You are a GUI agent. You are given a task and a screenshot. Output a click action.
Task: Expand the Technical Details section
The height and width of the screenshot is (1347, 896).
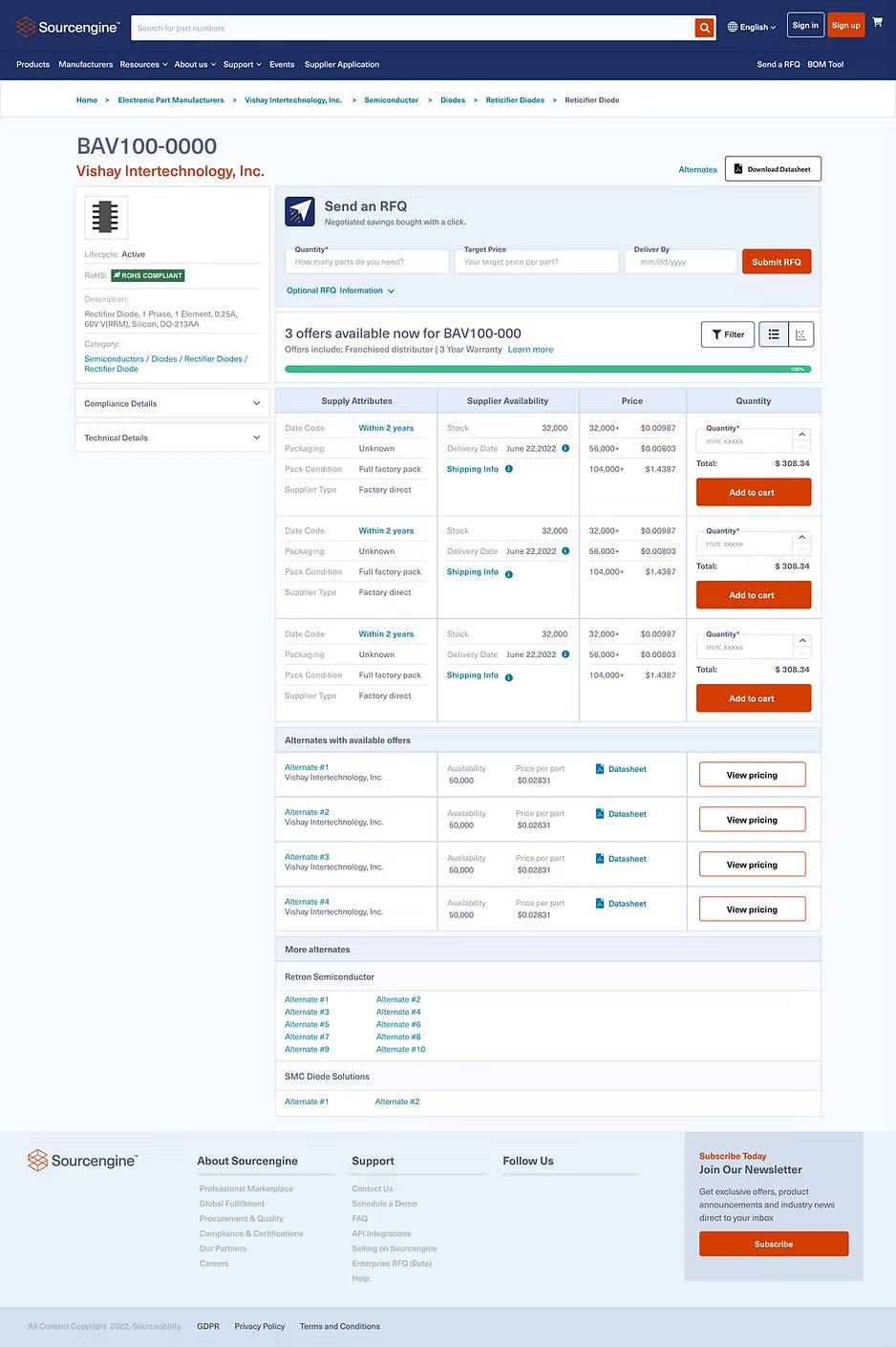coord(172,438)
